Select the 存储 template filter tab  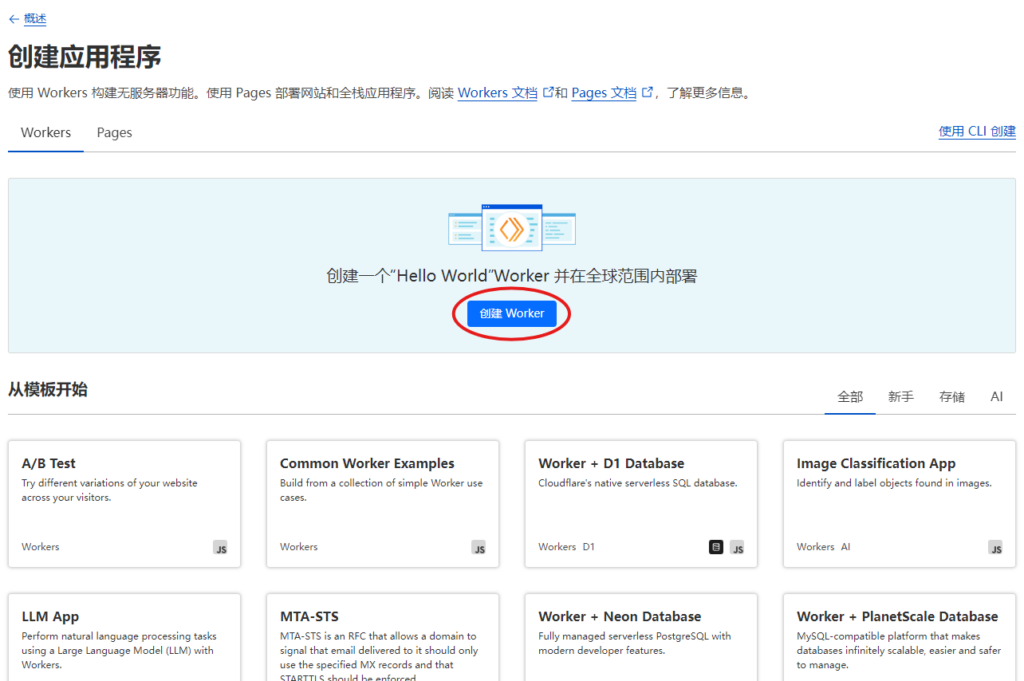tap(952, 396)
